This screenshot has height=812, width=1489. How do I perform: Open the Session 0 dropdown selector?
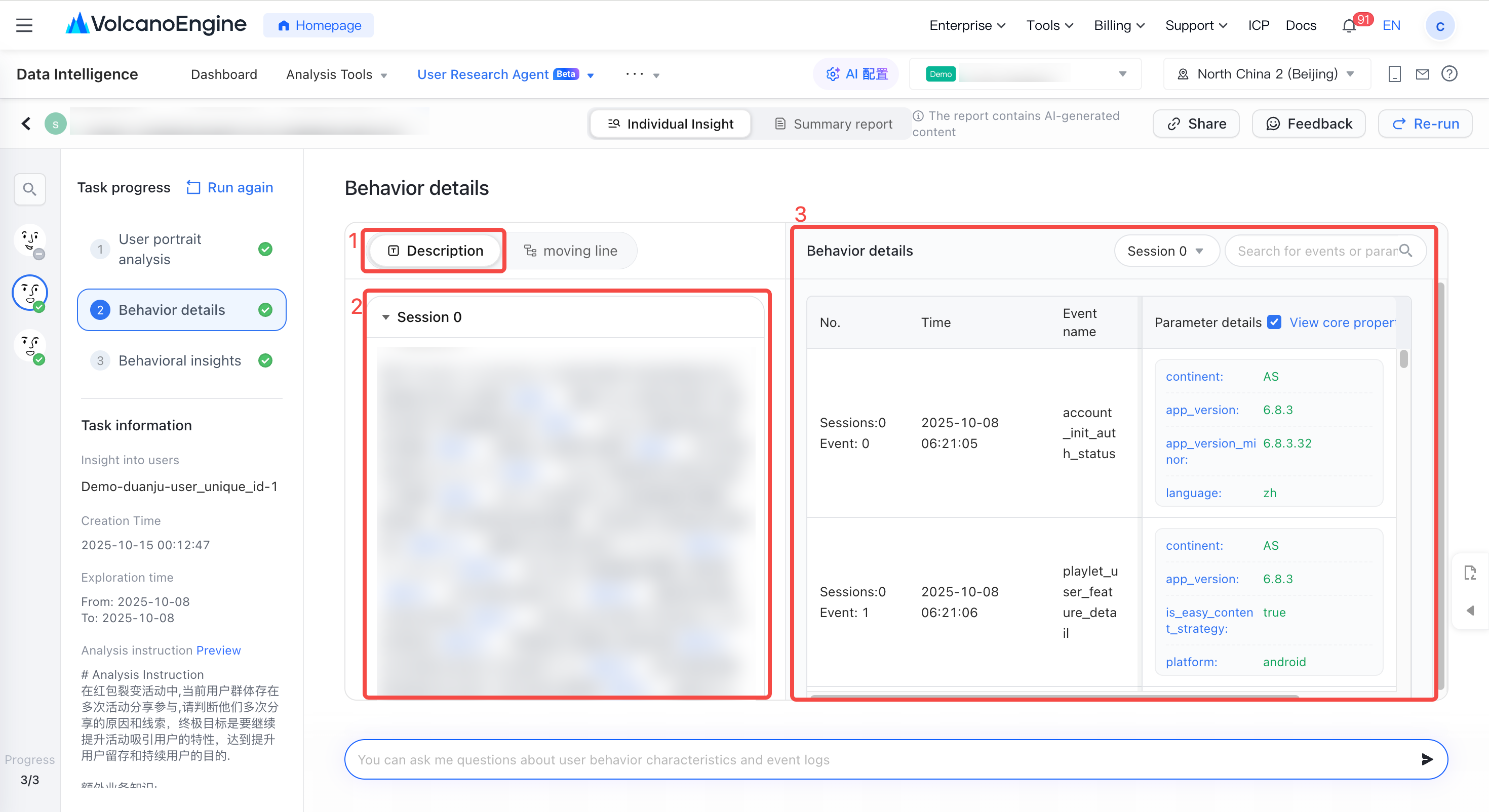pos(1165,251)
